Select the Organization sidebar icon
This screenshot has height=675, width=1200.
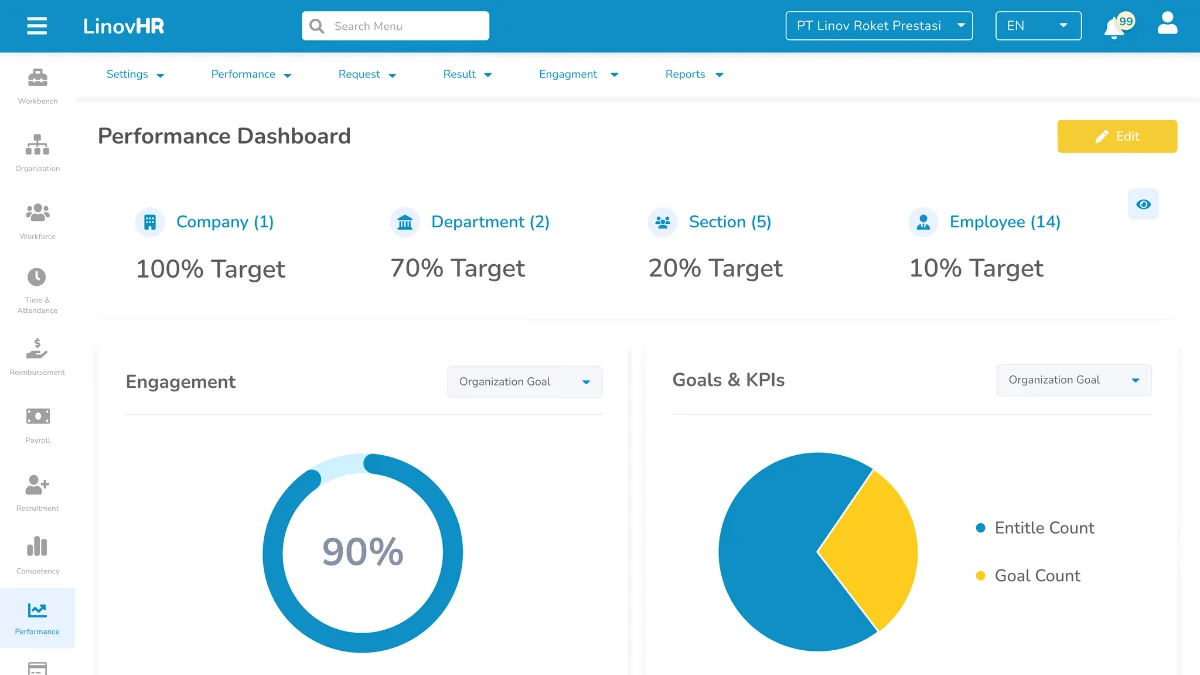pyautogui.click(x=37, y=146)
